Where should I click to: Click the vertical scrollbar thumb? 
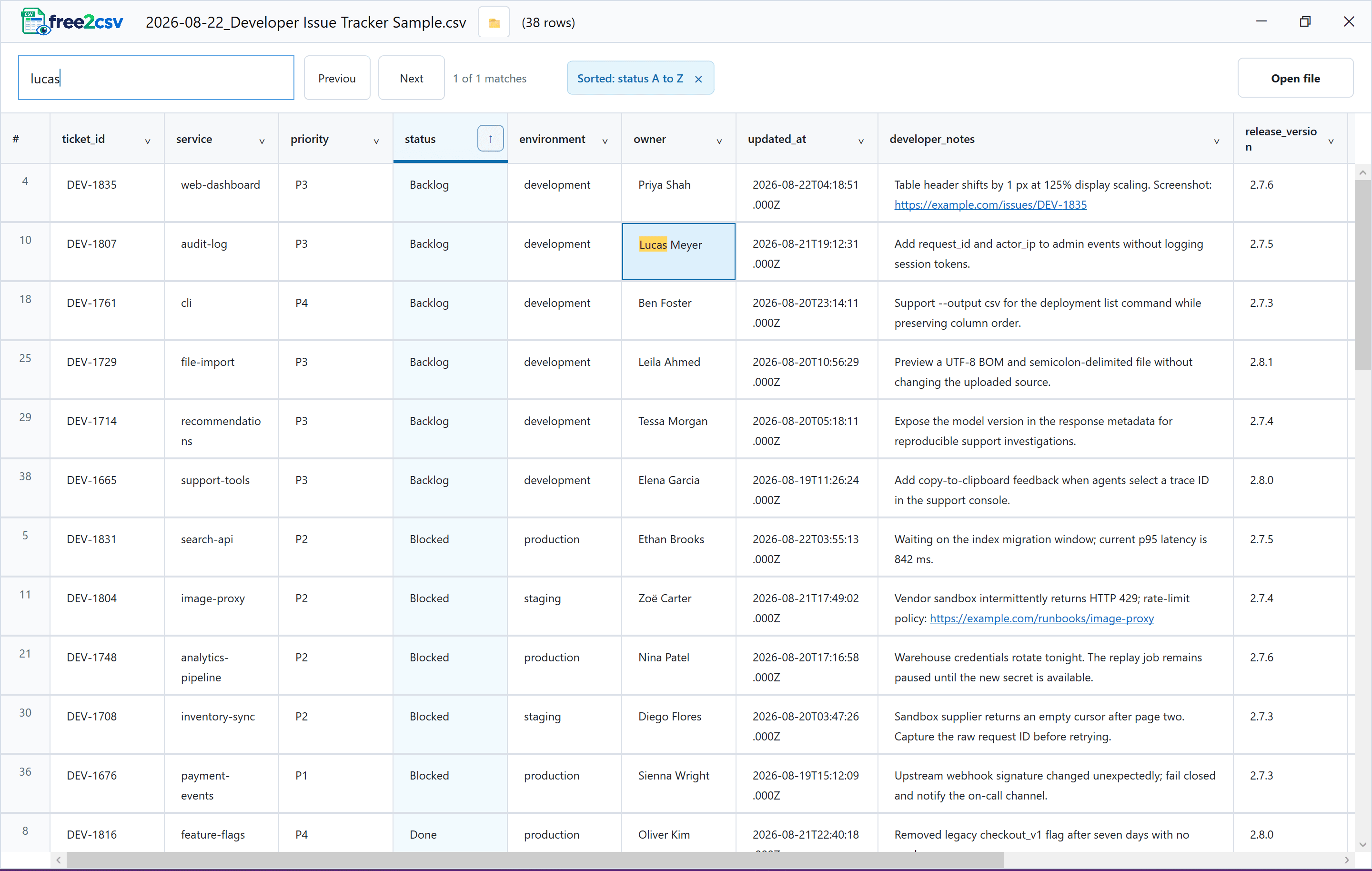(1363, 275)
